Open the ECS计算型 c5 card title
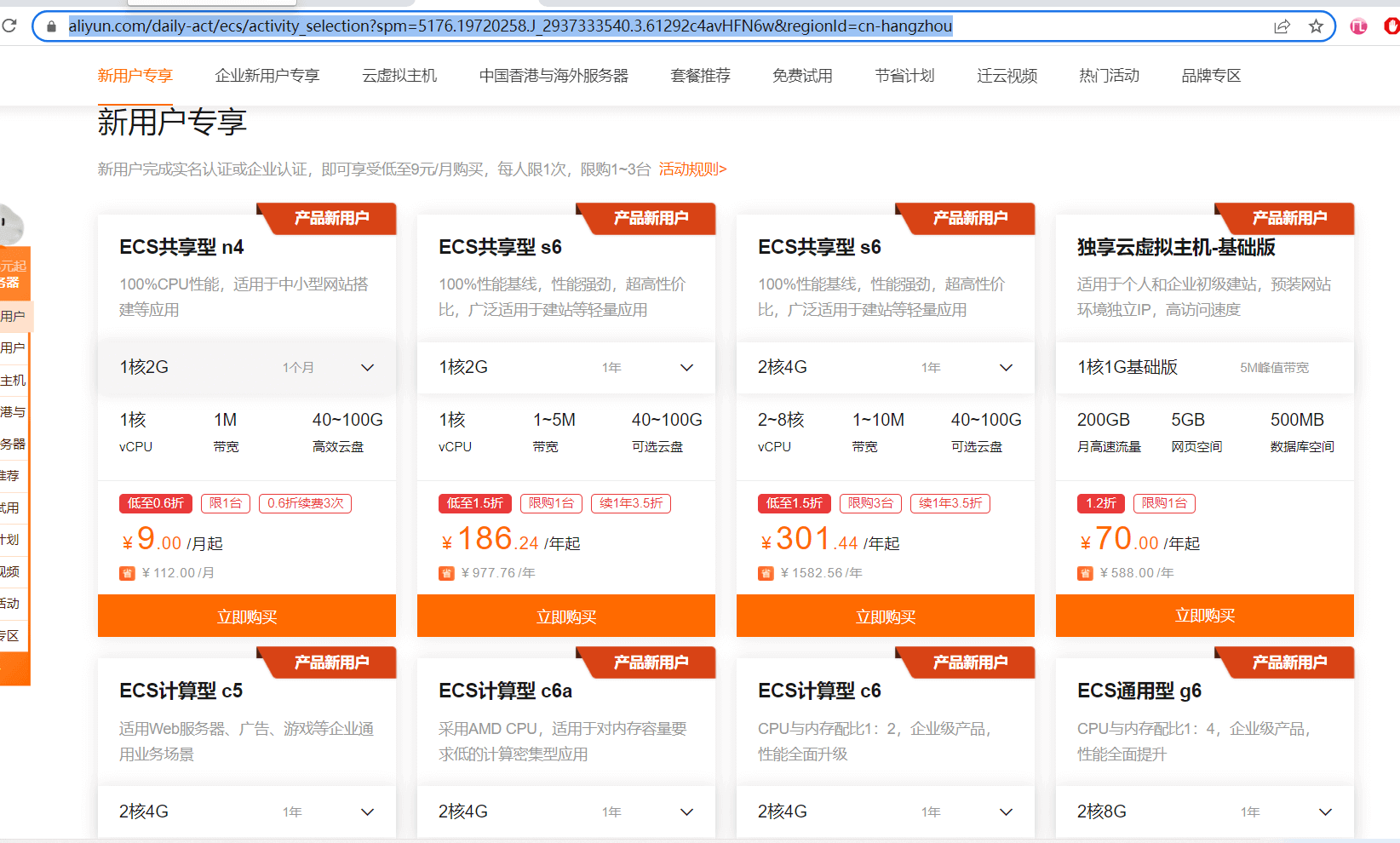 (181, 691)
